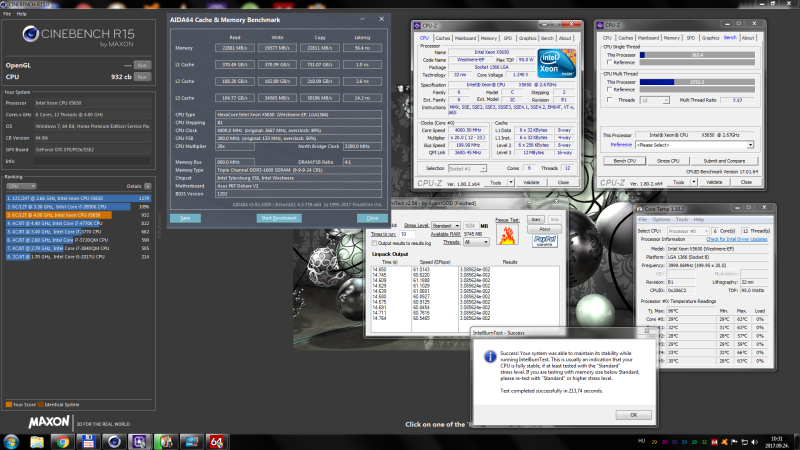Screen dimensions: 800x450
Task: Run the Cinebench OpenGL test
Action: coord(142,65)
